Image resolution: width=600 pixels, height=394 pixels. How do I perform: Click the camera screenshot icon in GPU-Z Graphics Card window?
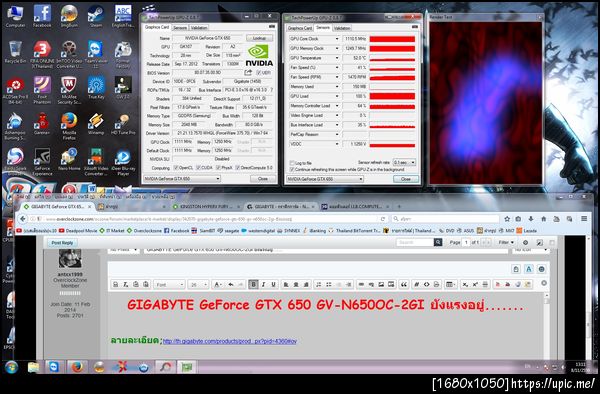[272, 27]
